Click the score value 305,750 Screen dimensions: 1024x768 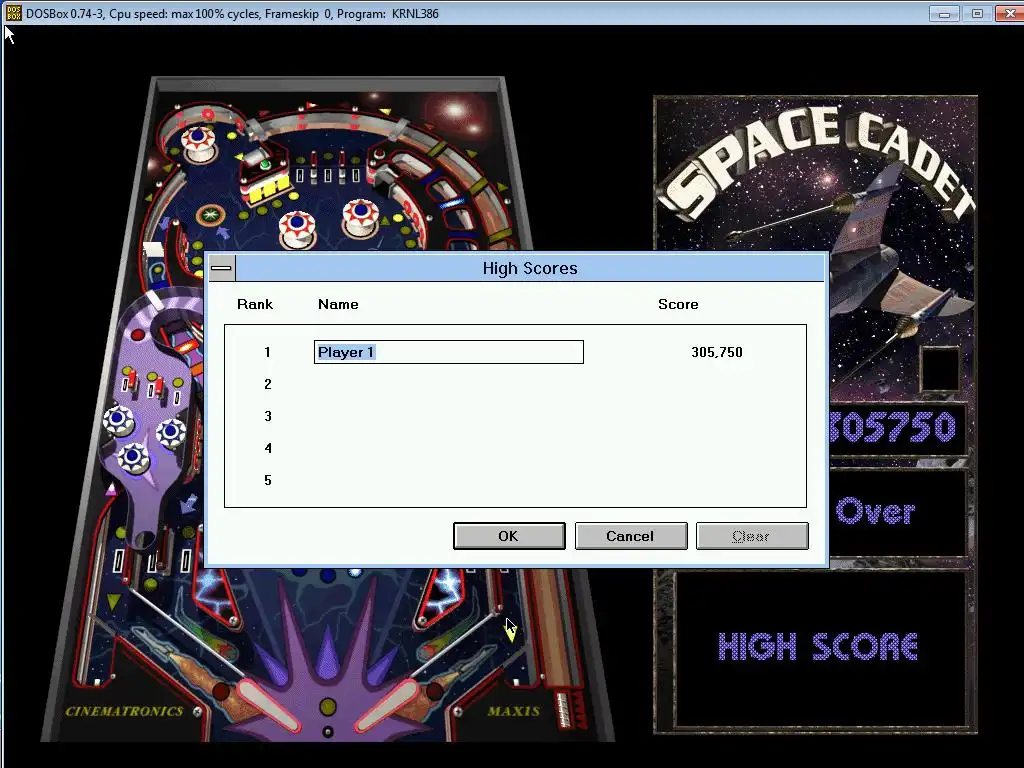(x=716, y=352)
